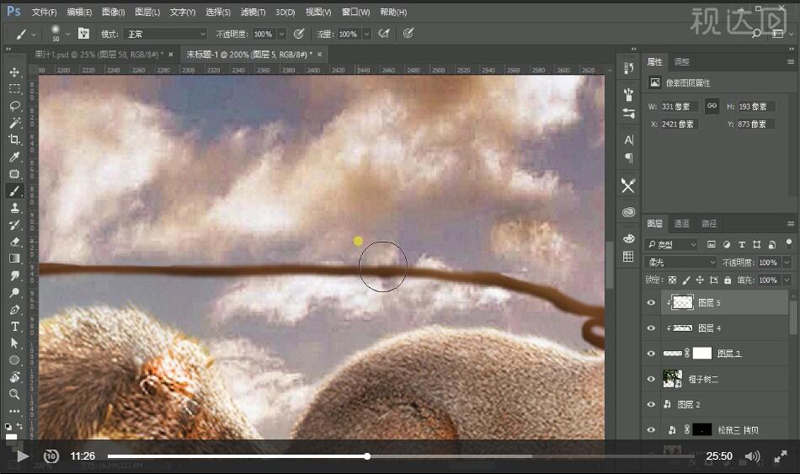Open the Creative Cloud Libraries panel icon
This screenshot has width=800, height=474.
pyautogui.click(x=629, y=212)
